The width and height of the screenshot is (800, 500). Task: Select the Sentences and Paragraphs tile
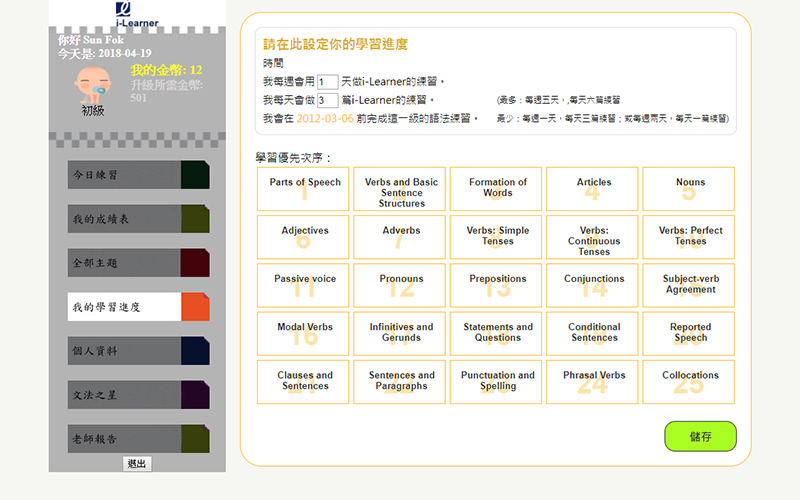tap(399, 382)
